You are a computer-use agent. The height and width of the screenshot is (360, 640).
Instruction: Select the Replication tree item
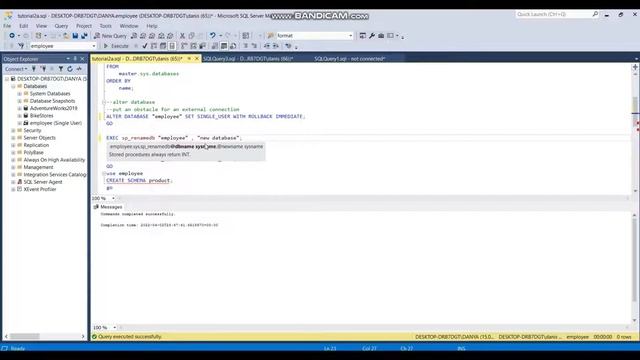[36, 145]
